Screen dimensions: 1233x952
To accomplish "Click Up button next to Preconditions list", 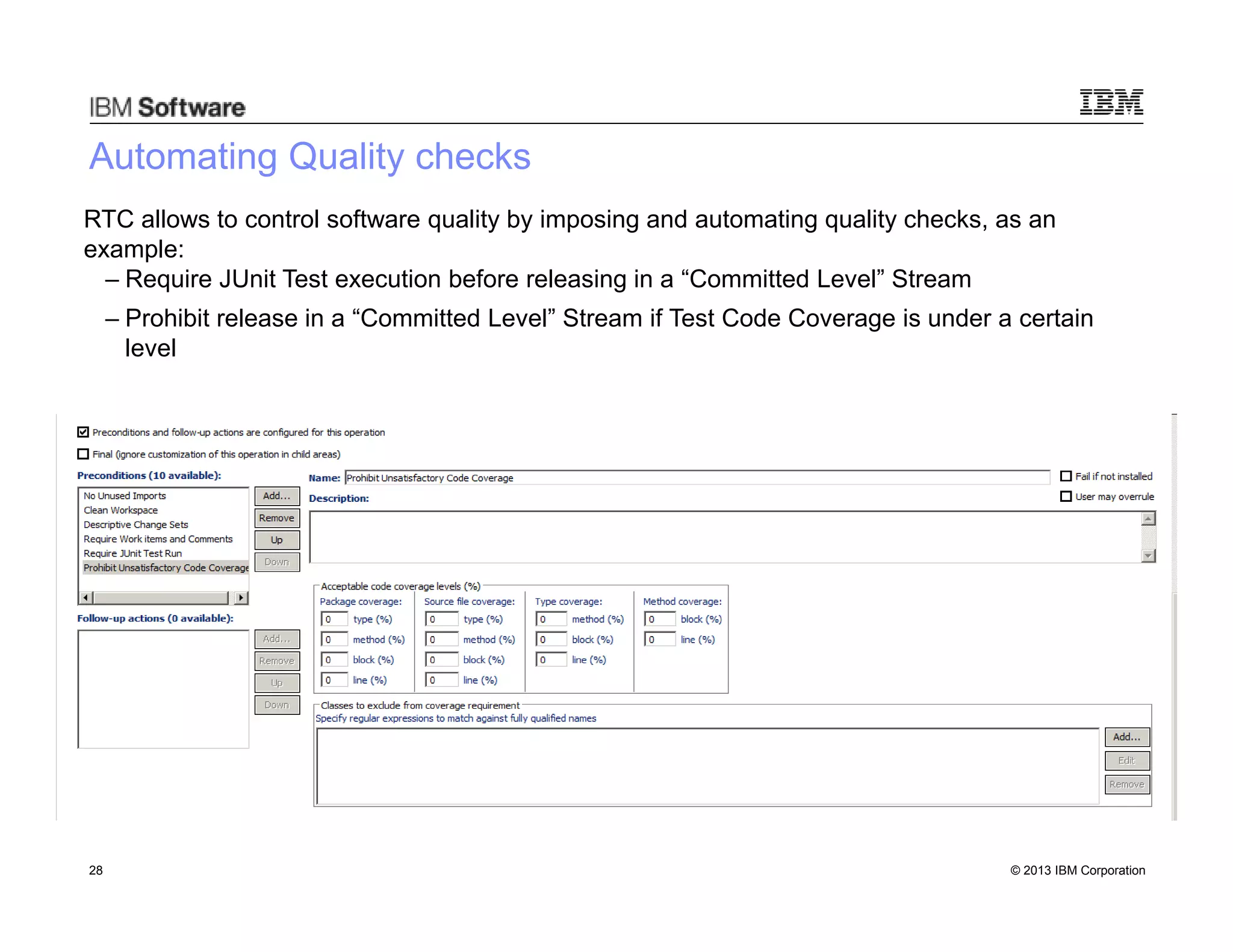I will 277,540.
